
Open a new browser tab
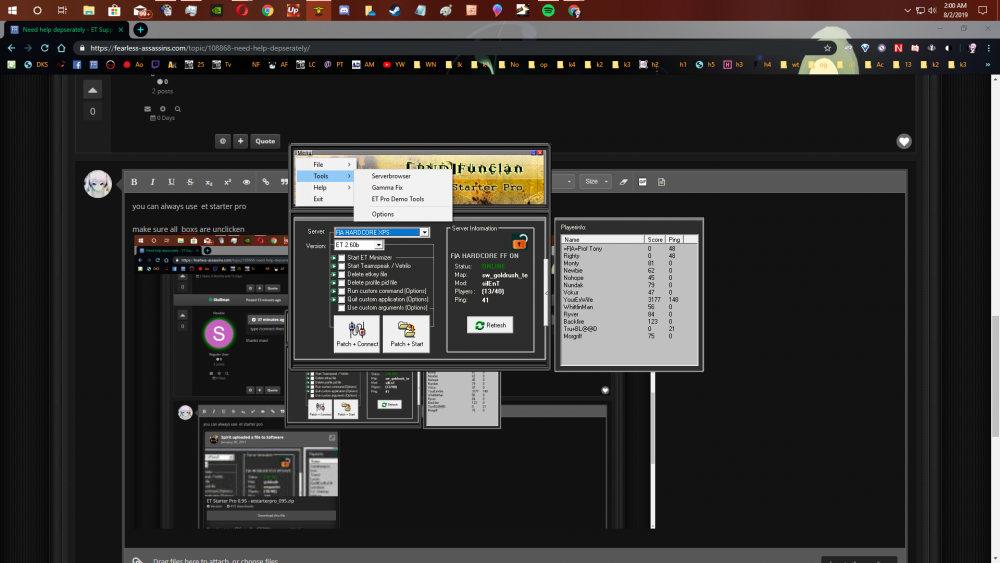[x=140, y=29]
